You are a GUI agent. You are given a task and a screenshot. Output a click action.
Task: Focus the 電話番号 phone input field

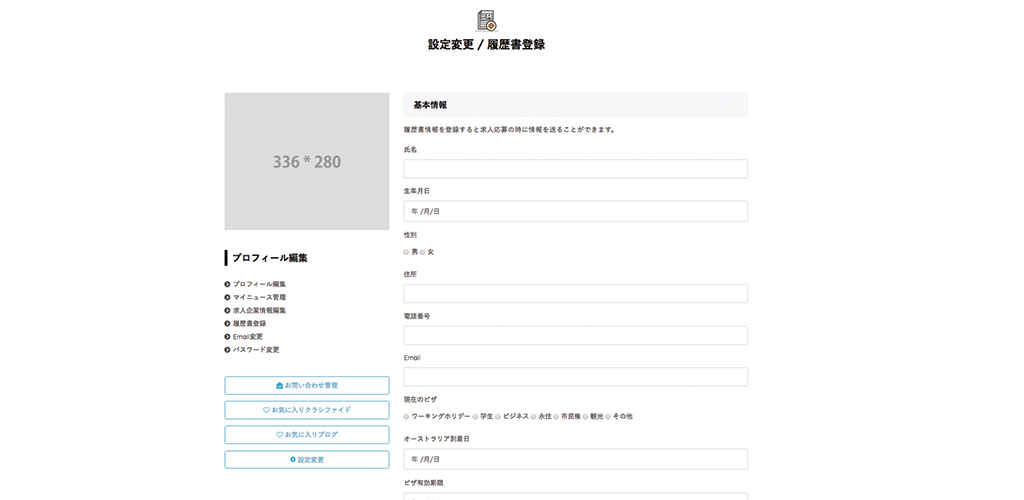coord(575,336)
